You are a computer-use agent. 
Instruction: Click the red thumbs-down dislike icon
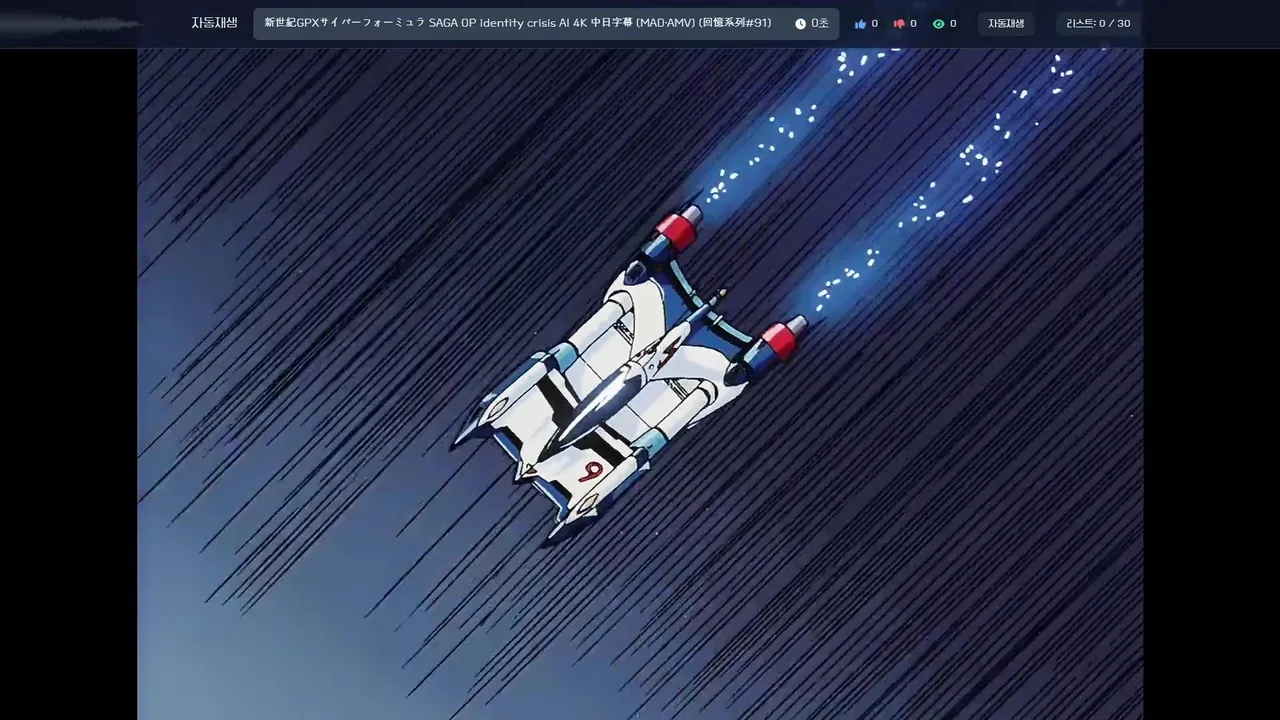pos(899,24)
